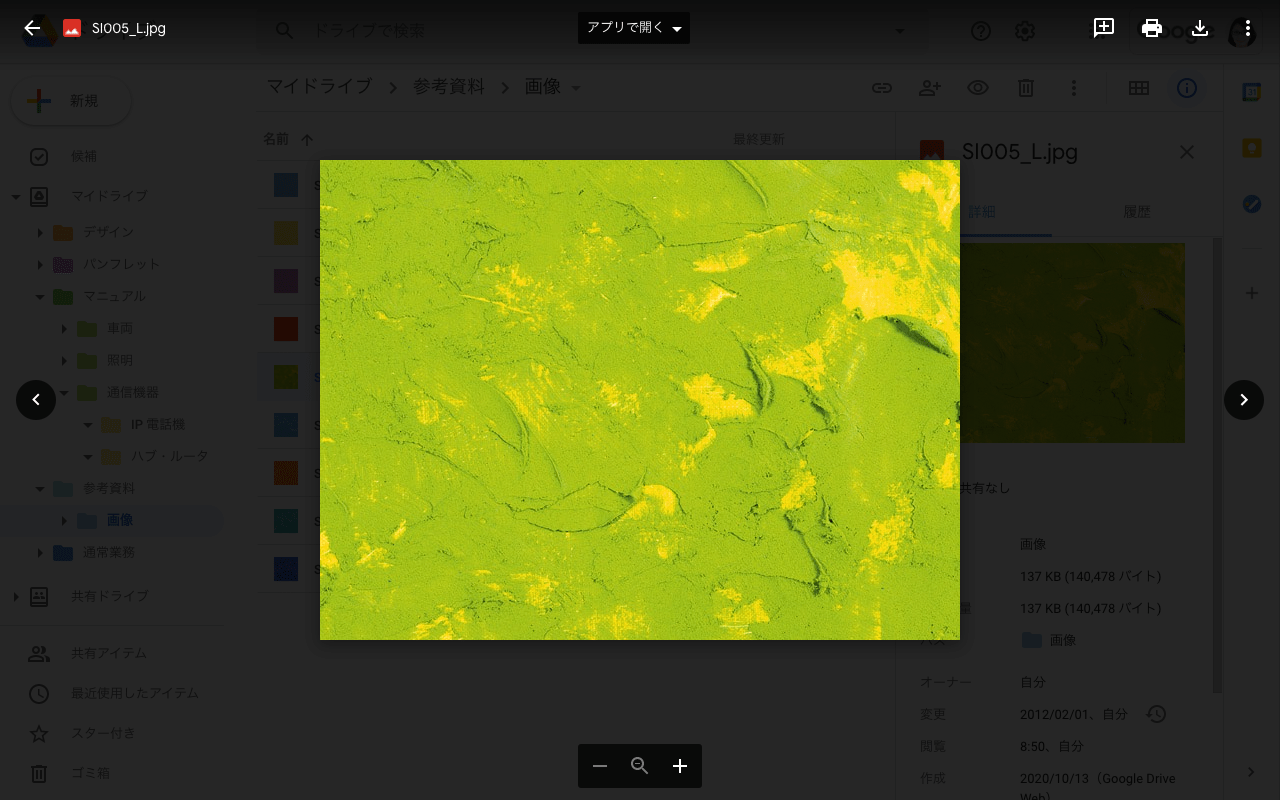Click the get link icon
Image resolution: width=1280 pixels, height=800 pixels.
(x=882, y=88)
